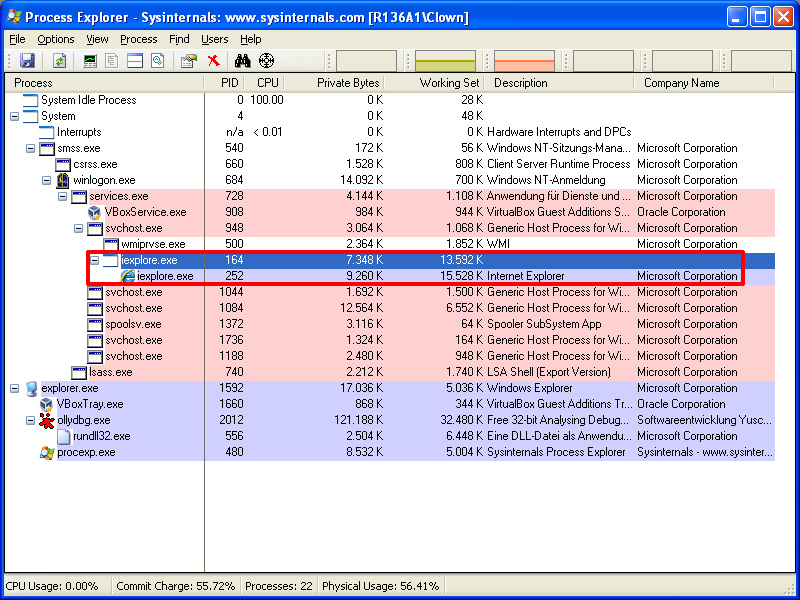Toggle the Show Lower Pane toolbar icon

click(x=134, y=61)
